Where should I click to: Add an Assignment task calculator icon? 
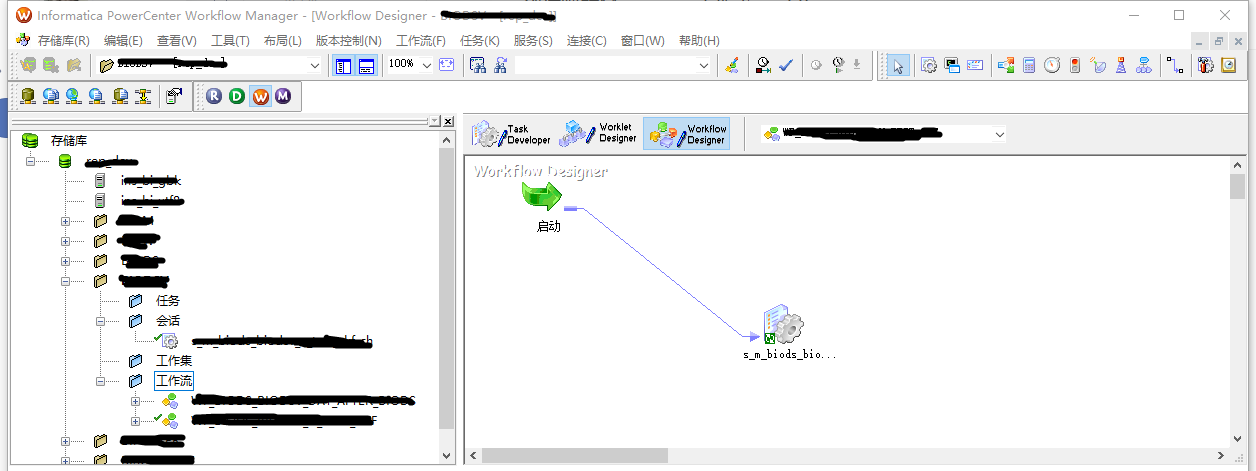tap(1028, 65)
